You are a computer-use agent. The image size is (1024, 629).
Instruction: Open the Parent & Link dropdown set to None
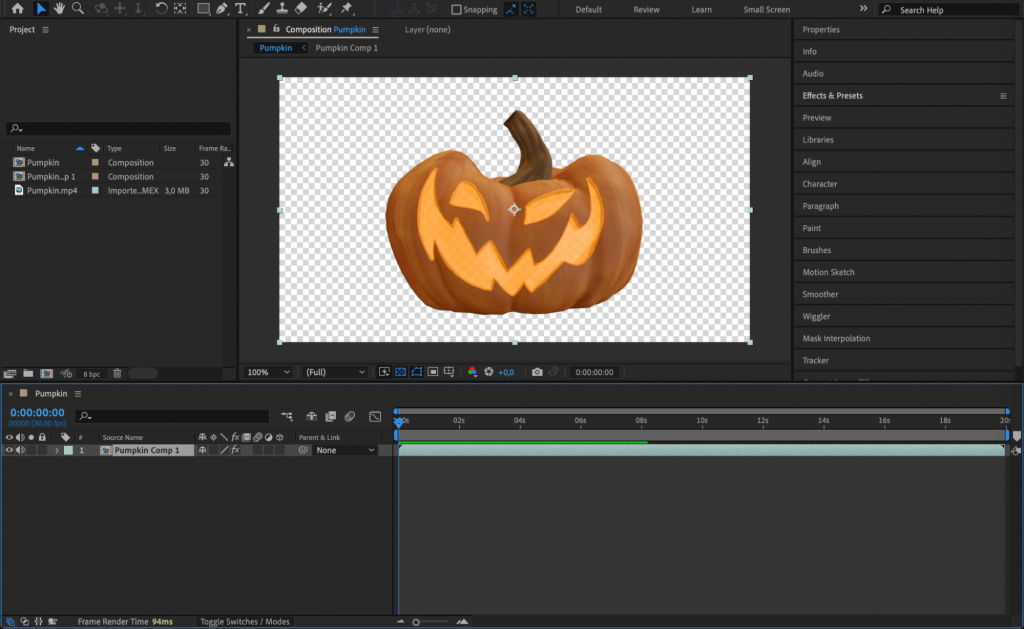point(344,450)
